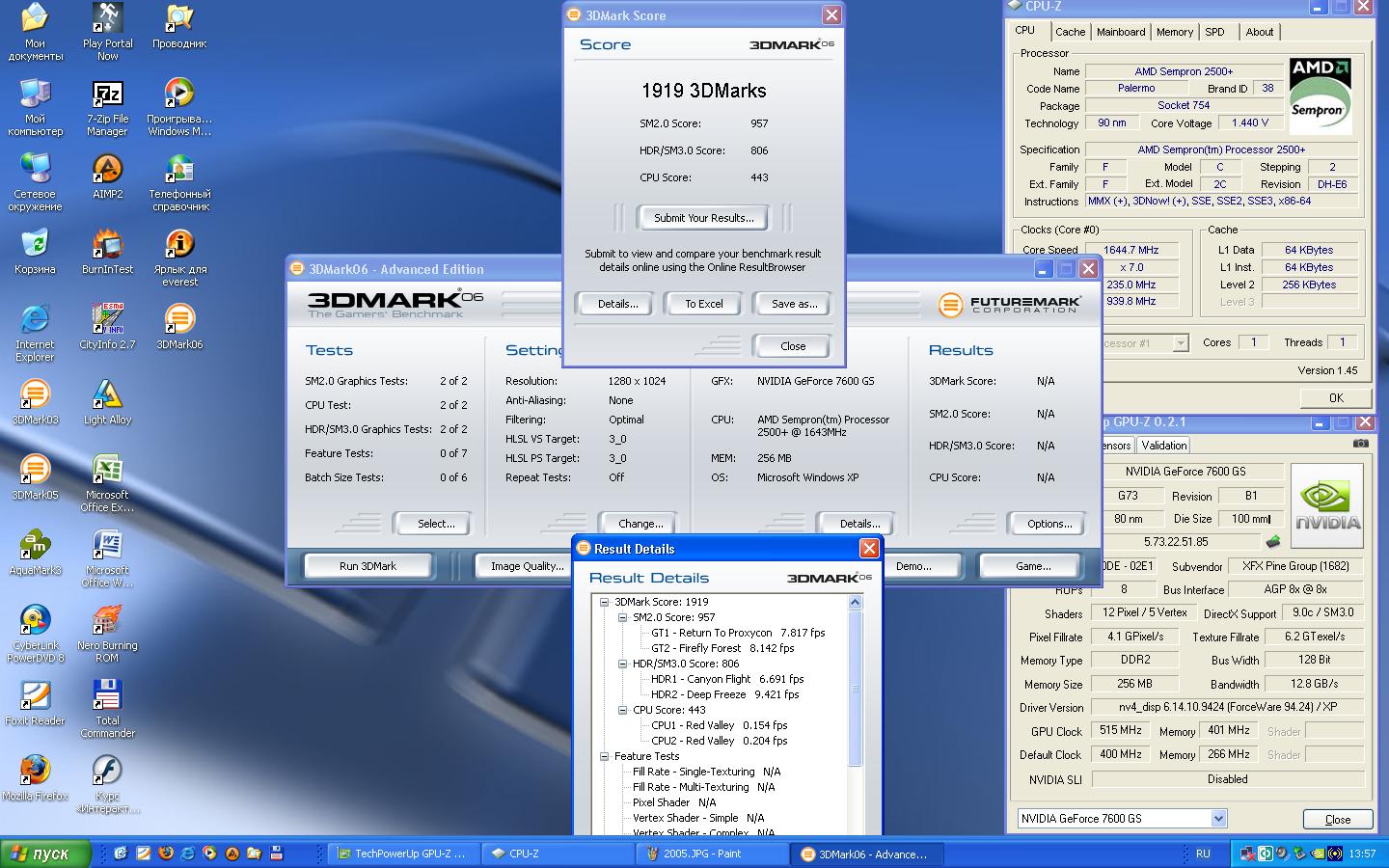
Task: Switch to the Memory tab in CPU-Z
Action: coord(1174,32)
